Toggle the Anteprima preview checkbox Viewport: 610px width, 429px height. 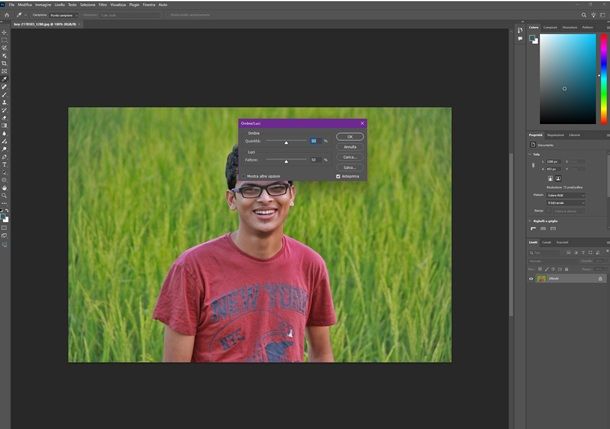pyautogui.click(x=338, y=176)
